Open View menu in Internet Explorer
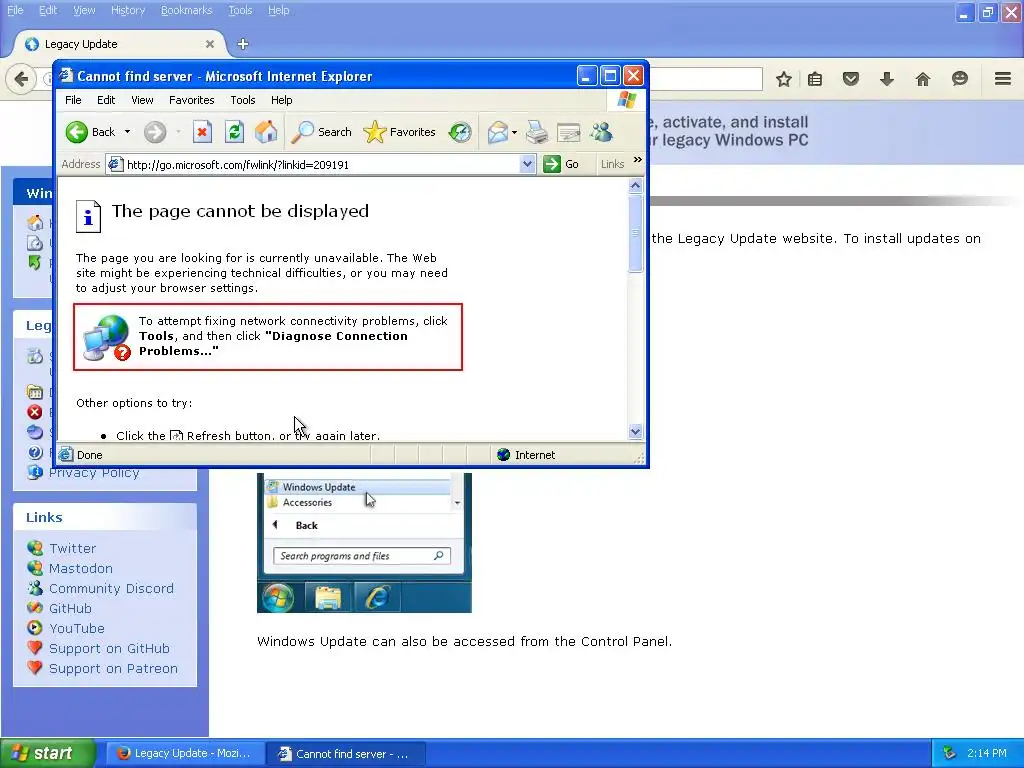This screenshot has width=1024, height=768. tap(142, 100)
